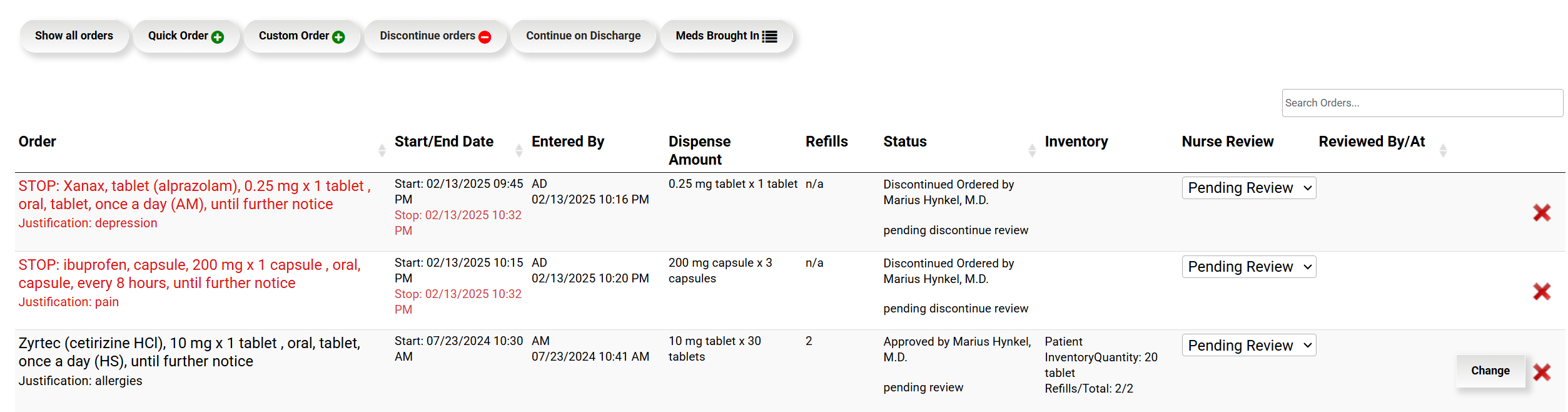
Task: Click the Entered By column header
Action: click(x=567, y=142)
